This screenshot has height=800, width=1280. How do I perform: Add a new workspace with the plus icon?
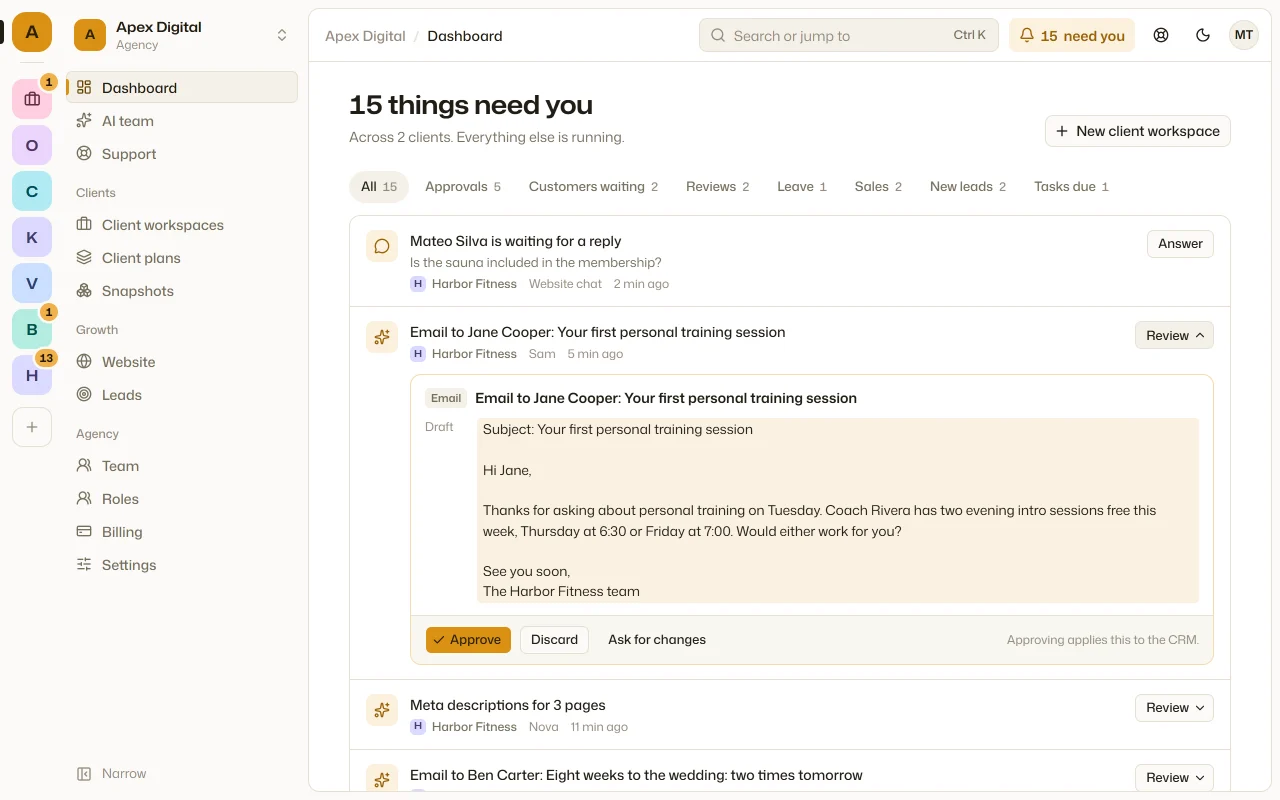32,427
